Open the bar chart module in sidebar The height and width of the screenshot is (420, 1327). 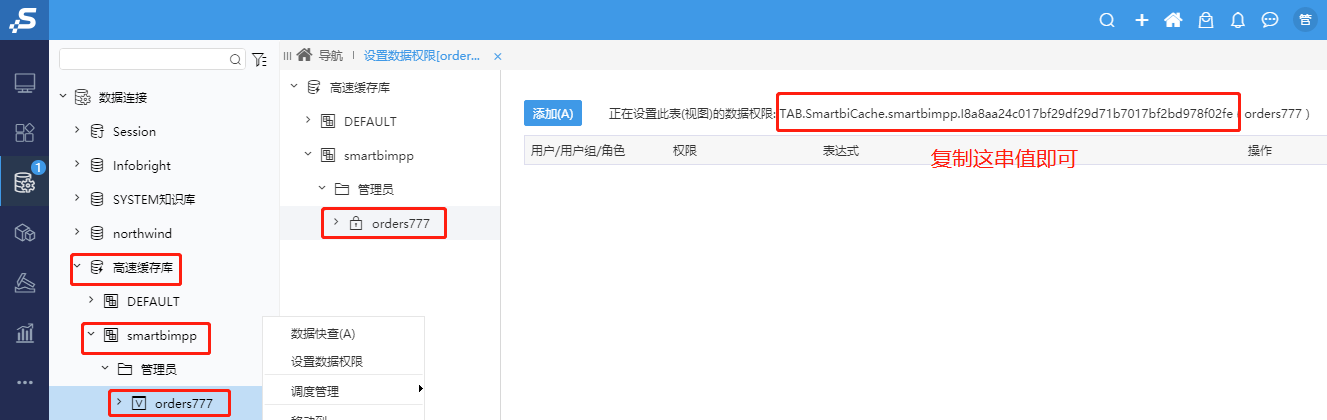click(25, 333)
